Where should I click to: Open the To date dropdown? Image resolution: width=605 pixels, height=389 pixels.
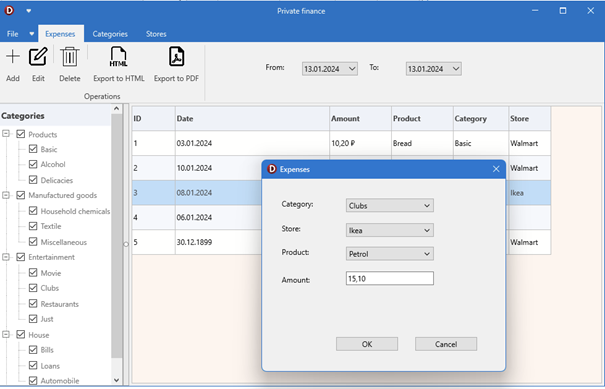pyautogui.click(x=456, y=69)
